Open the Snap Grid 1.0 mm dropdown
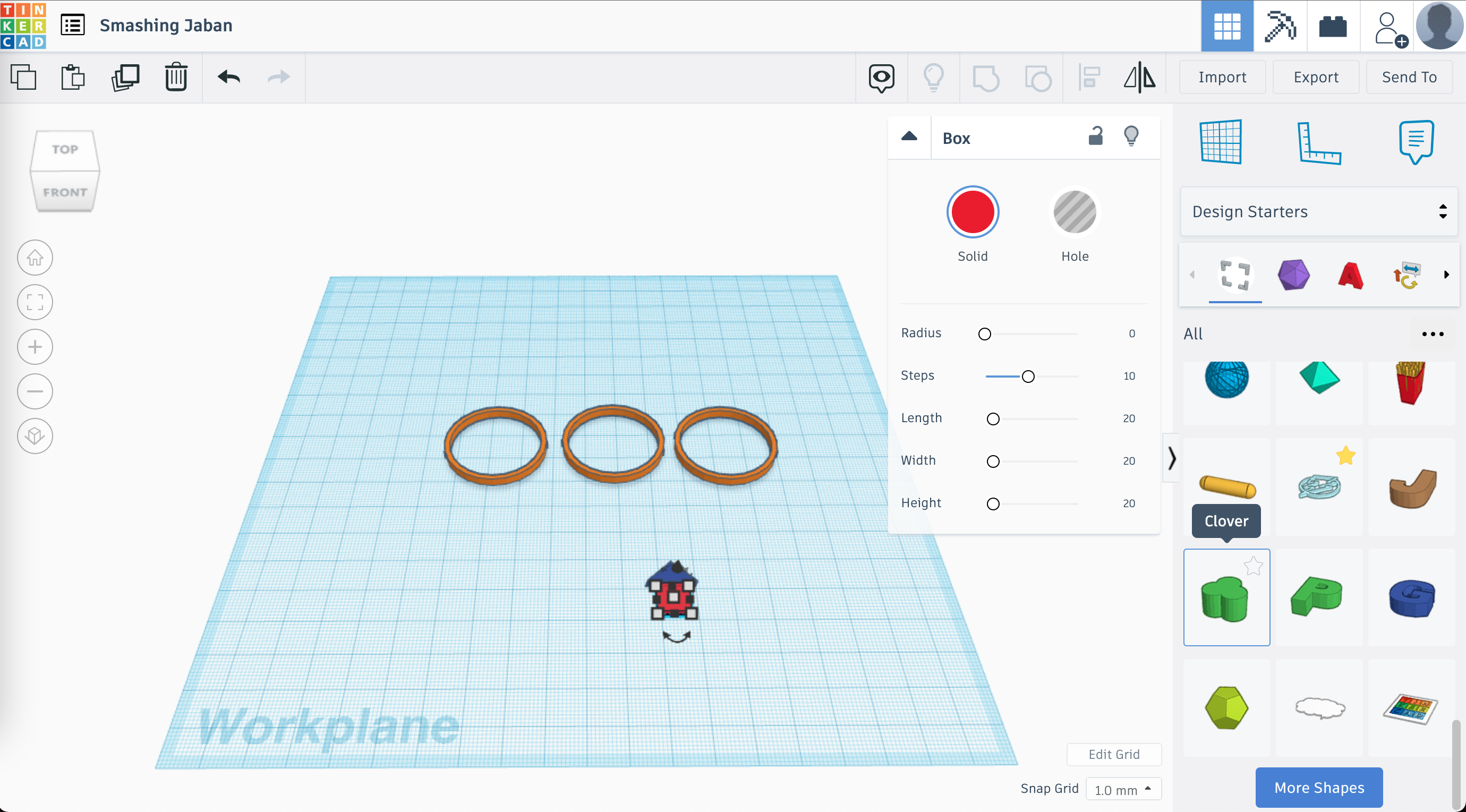Viewport: 1466px width, 812px height. tap(1122, 789)
